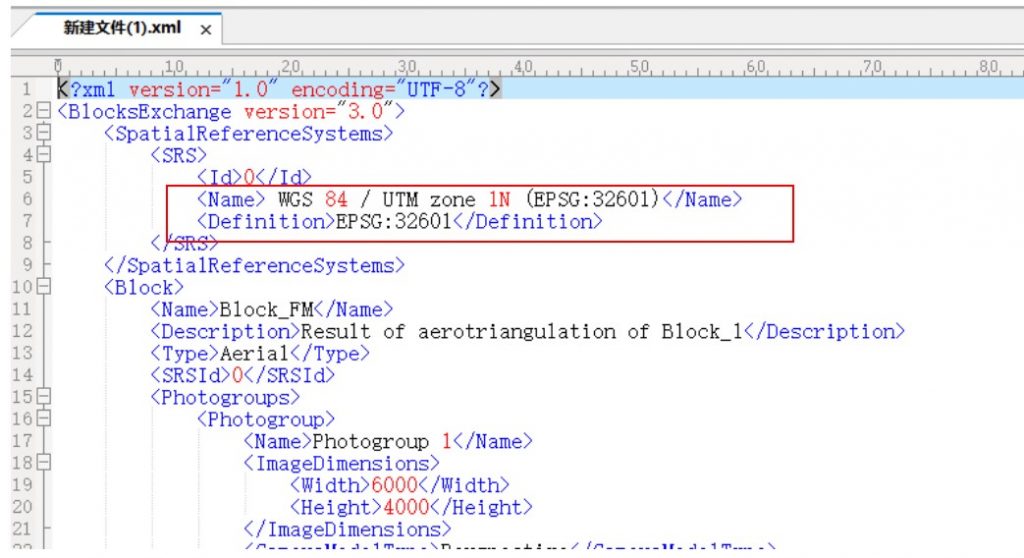Click the closing SpatialReferenceSystems tag

tap(254, 265)
